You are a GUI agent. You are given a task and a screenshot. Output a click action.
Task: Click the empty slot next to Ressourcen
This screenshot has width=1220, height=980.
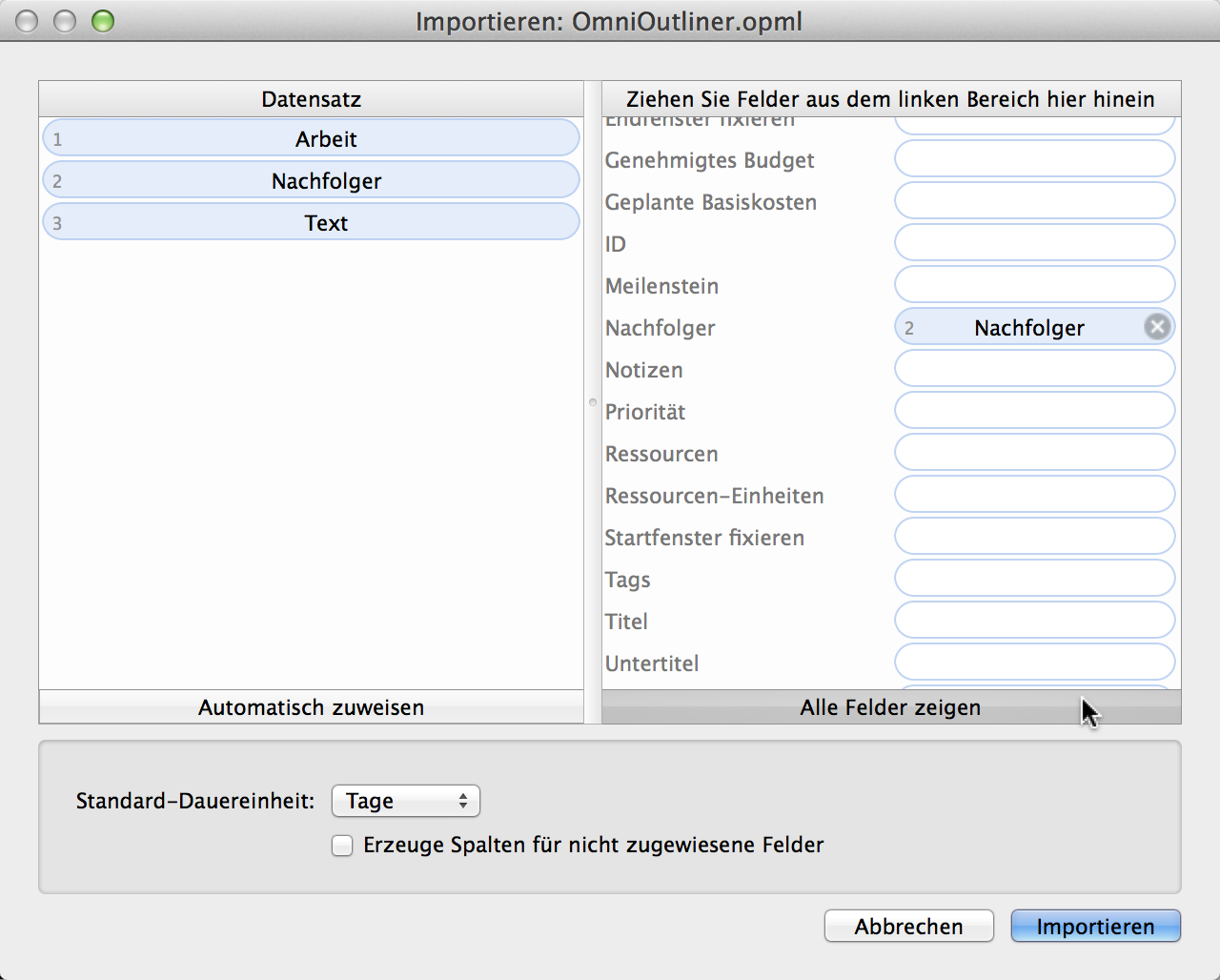1035,453
